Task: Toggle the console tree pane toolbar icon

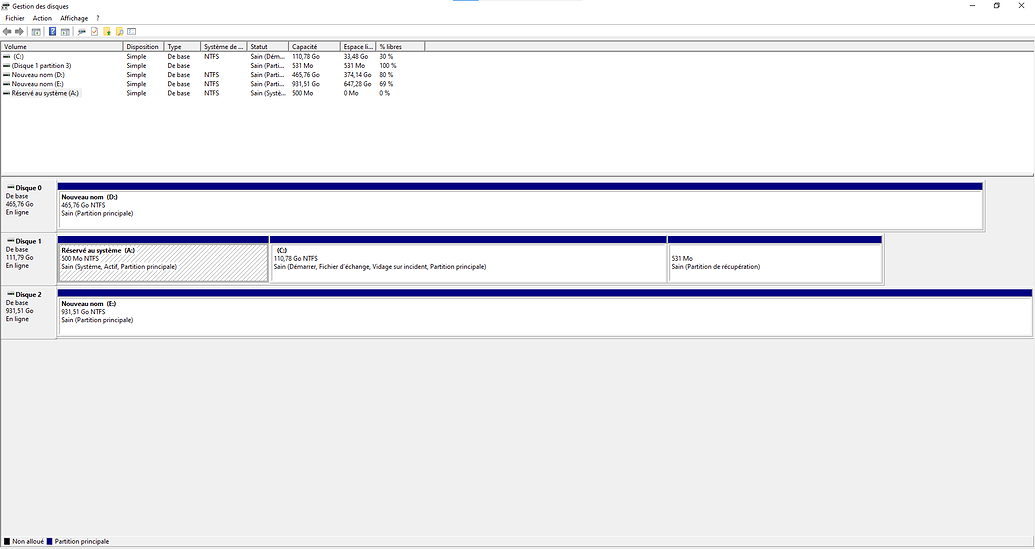Action: point(36,32)
